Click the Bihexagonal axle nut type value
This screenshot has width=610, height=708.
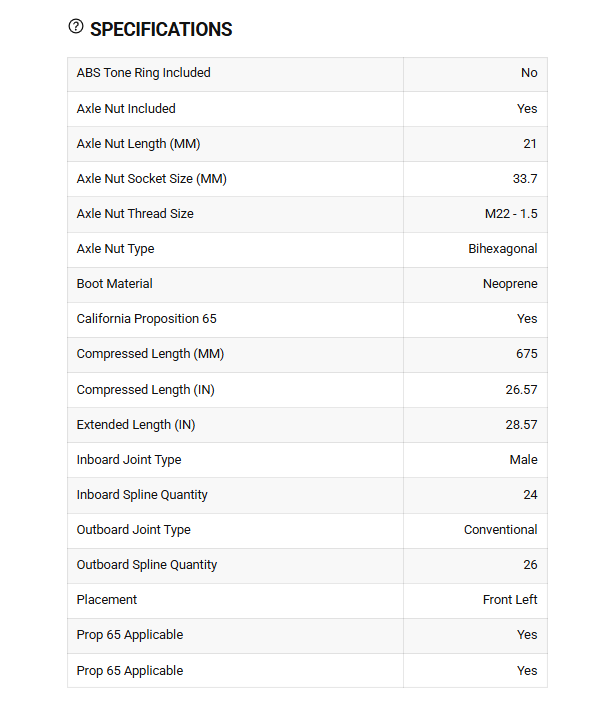point(503,249)
